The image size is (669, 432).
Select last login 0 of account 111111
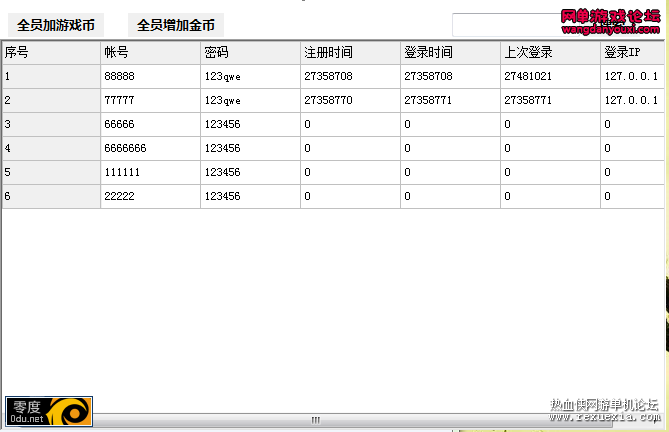pos(550,172)
